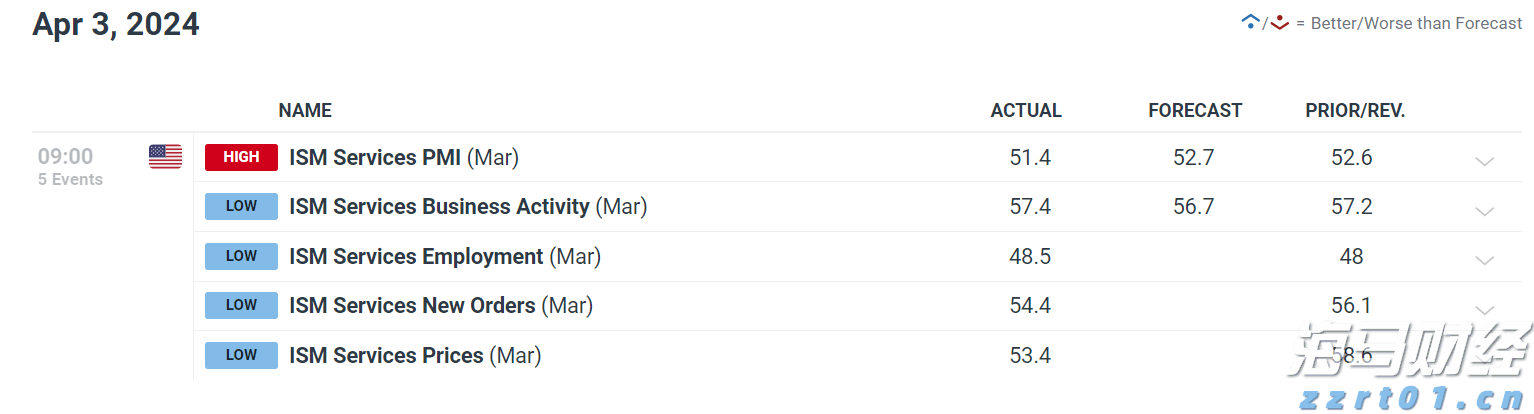Viewport: 1534px width, 414px height.
Task: Click the ACTUAL column header
Action: click(x=1026, y=111)
